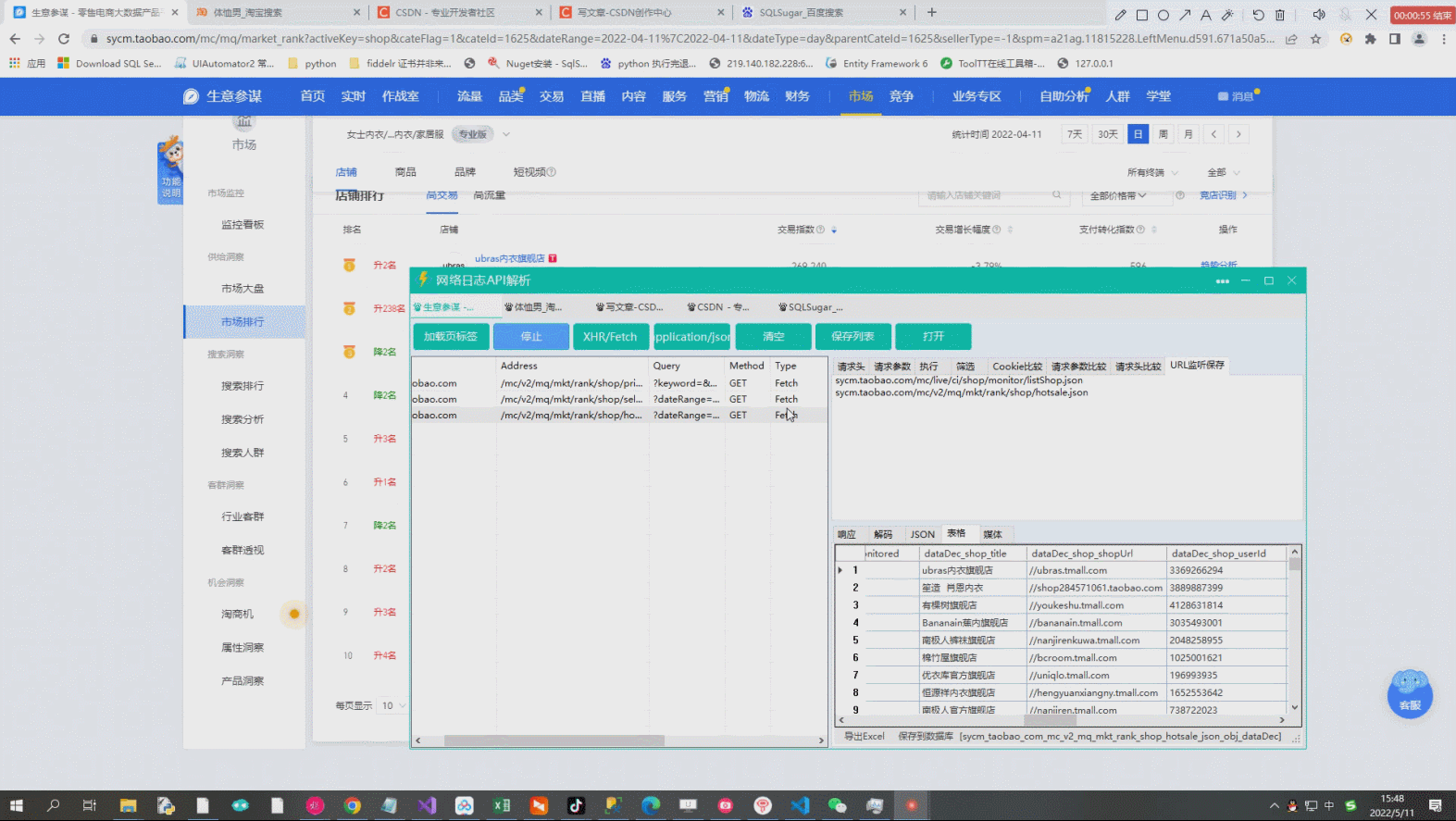Viewport: 1456px width, 821px height.
Task: Sort by 交易增长幅度 column arrow
Action: point(1010,230)
